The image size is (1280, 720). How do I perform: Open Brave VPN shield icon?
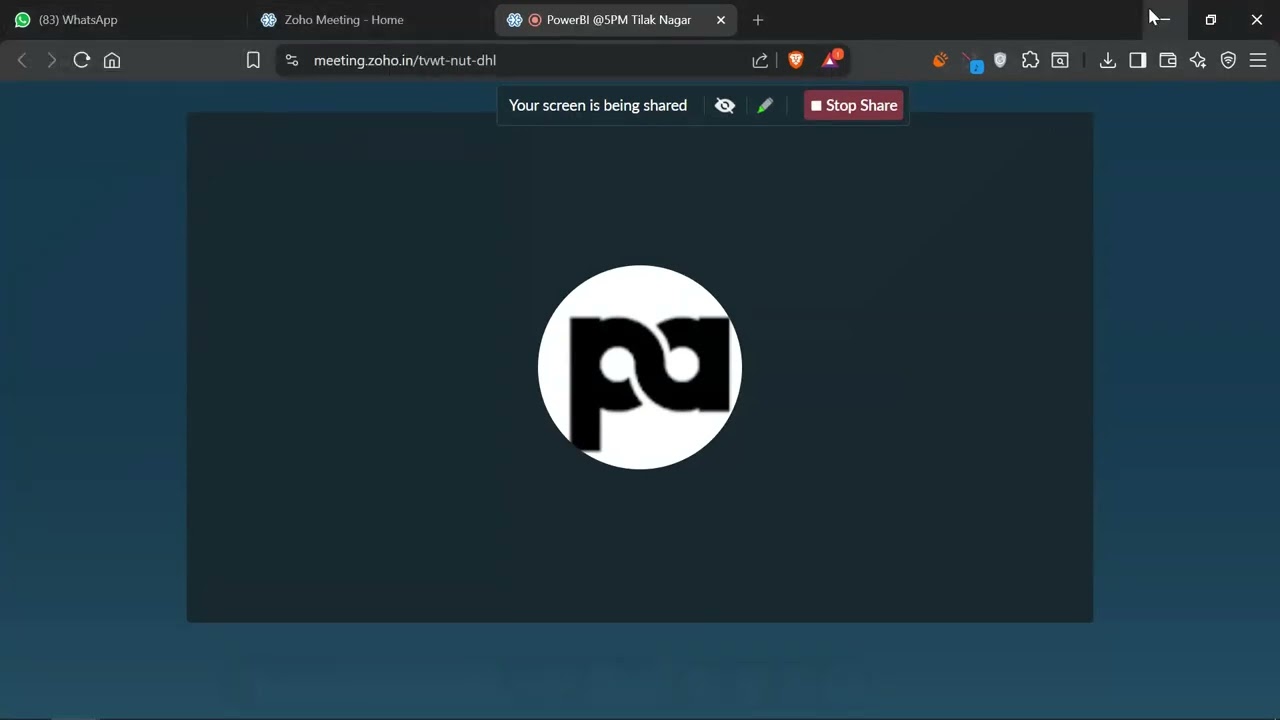point(1228,60)
